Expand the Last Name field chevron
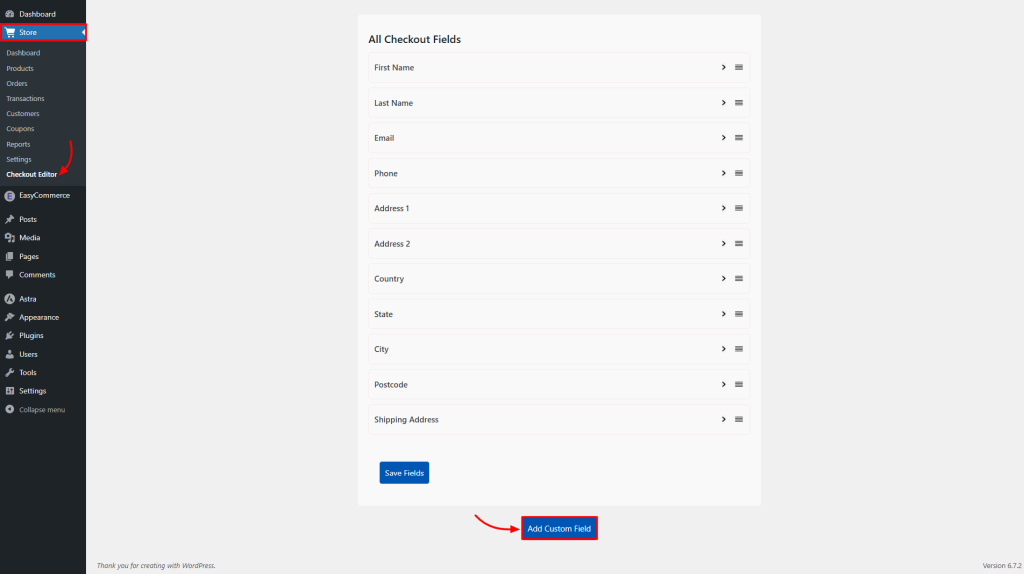Image resolution: width=1024 pixels, height=574 pixels. point(724,103)
